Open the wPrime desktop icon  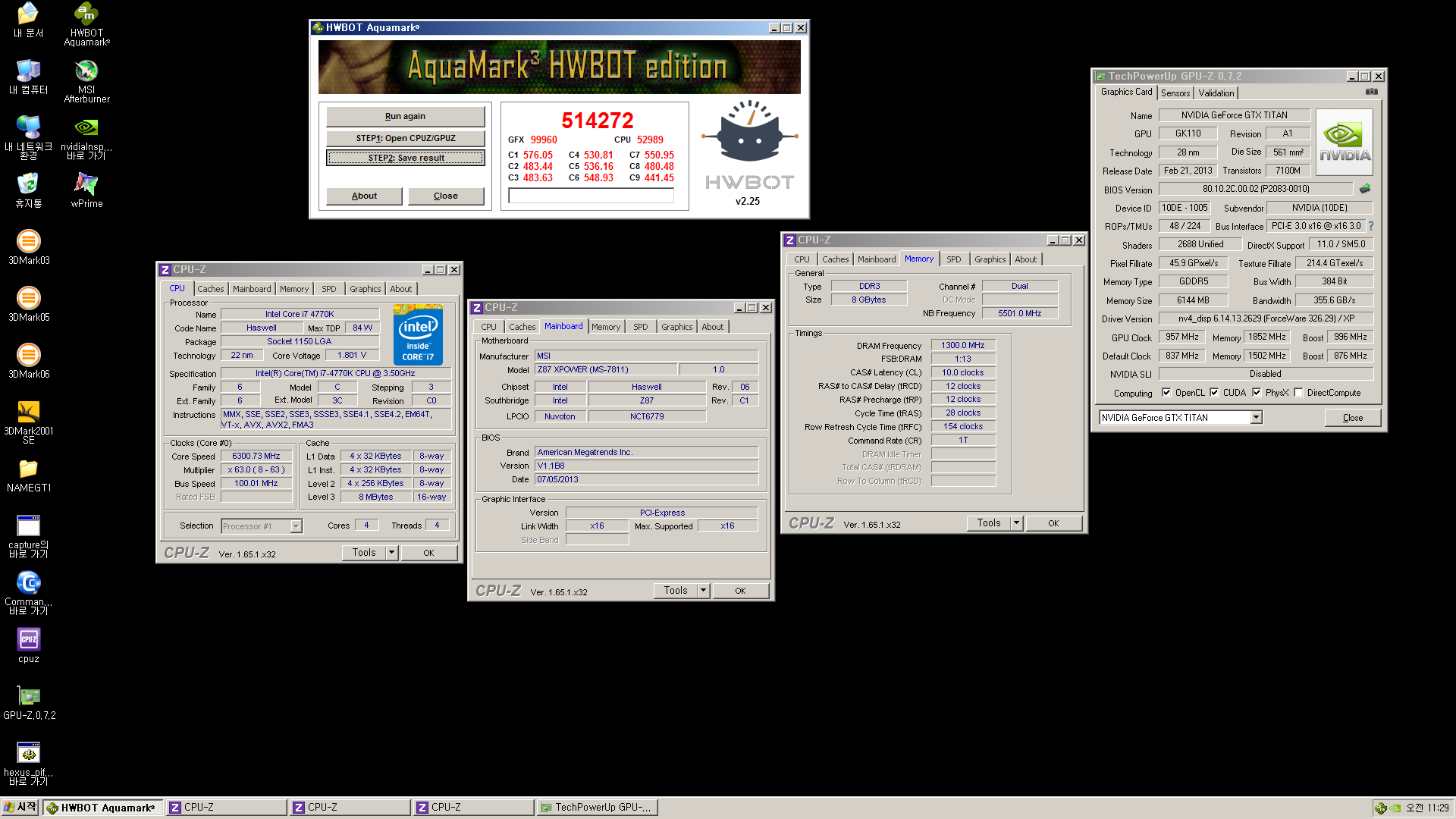86,190
